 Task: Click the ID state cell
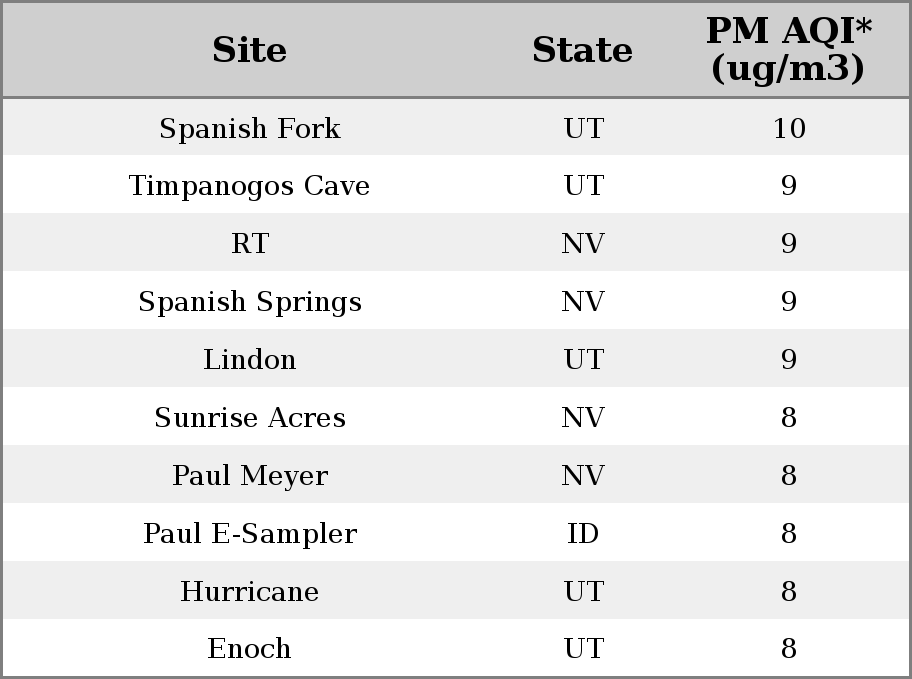[x=583, y=534]
